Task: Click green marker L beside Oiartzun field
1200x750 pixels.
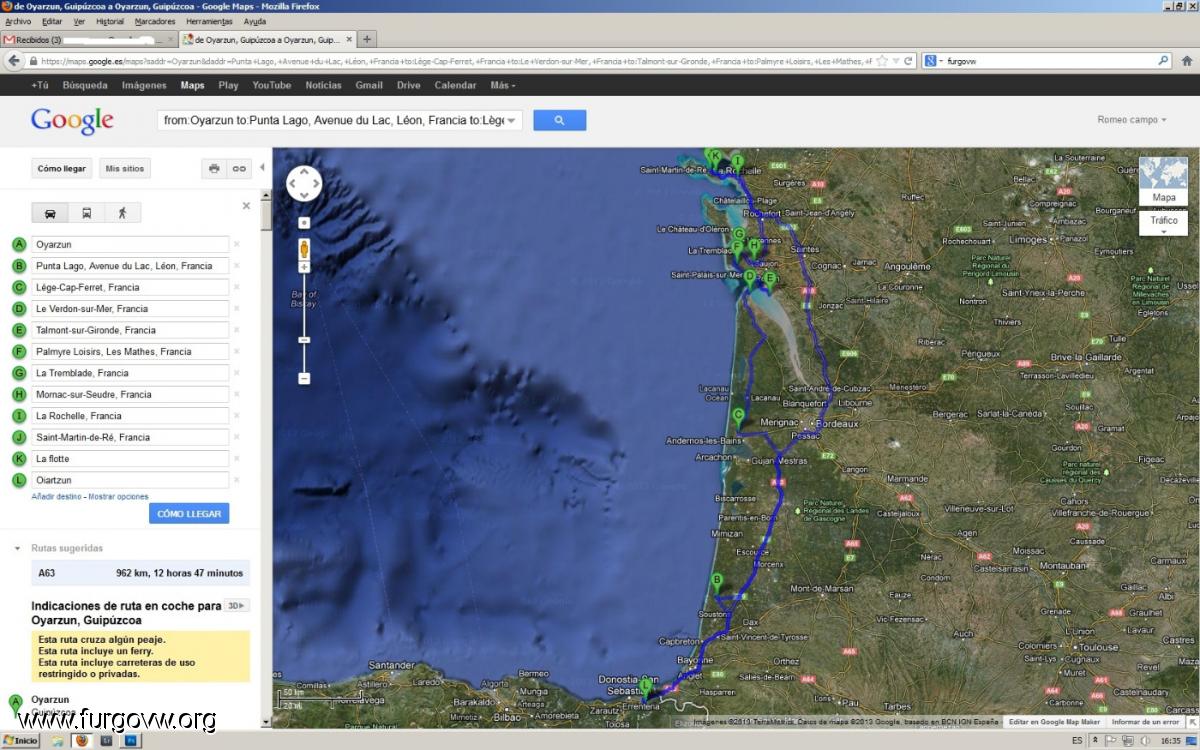Action: tap(18, 480)
